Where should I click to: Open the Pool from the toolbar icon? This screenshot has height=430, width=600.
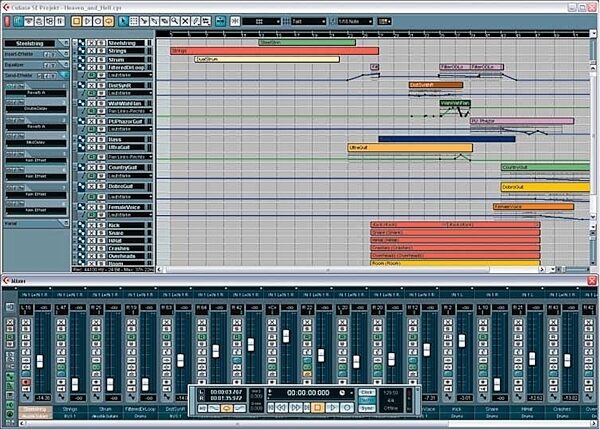(49, 21)
